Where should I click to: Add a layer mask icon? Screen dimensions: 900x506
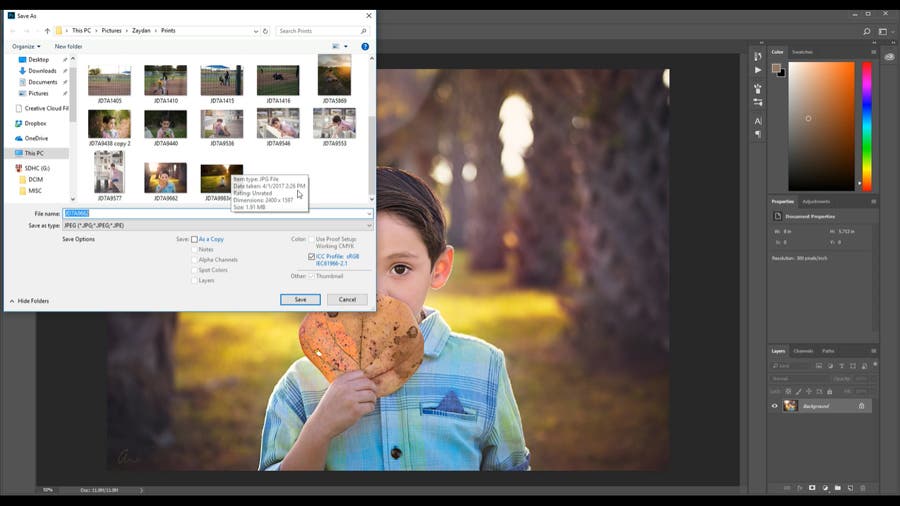click(x=812, y=488)
